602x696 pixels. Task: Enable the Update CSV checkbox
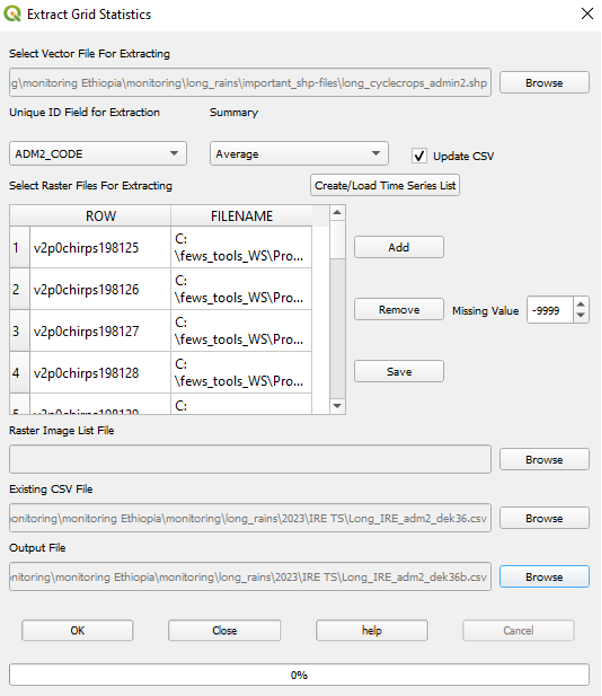[420, 155]
